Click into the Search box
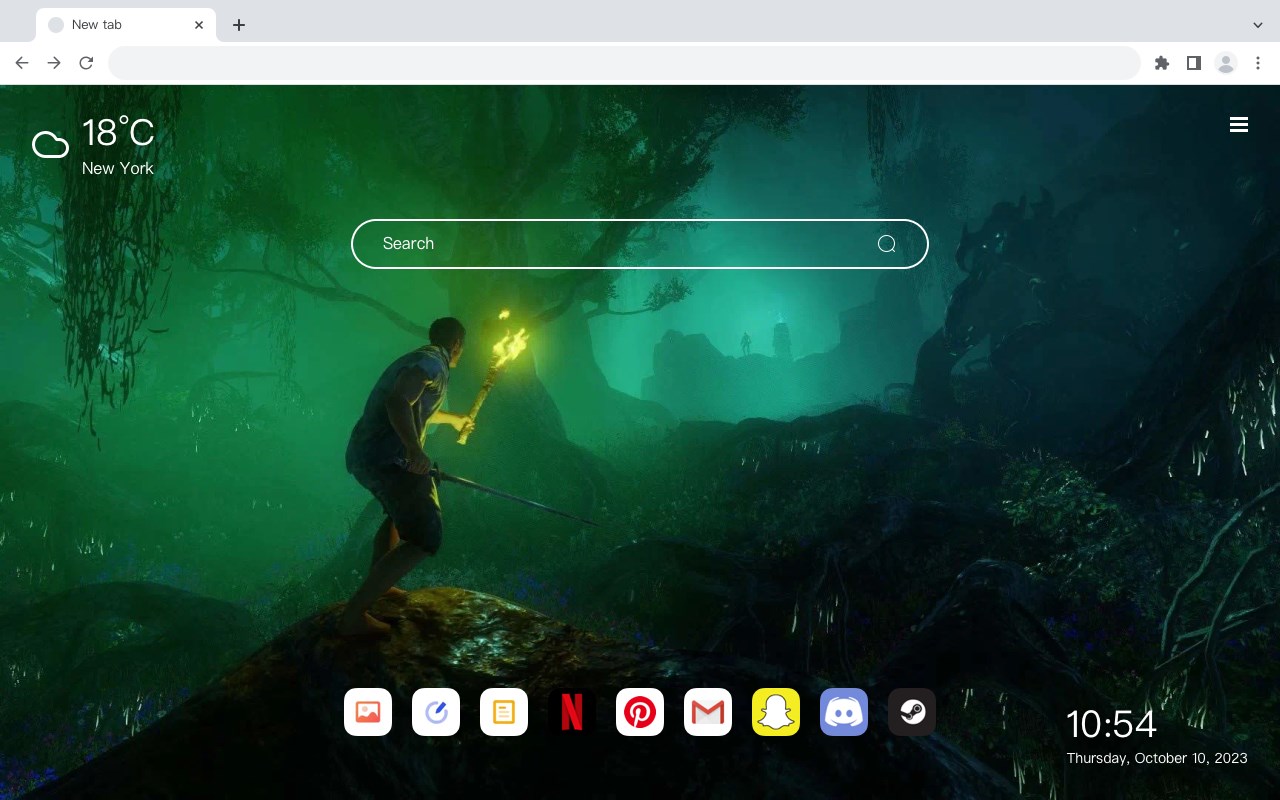Screen dimensions: 1280x800 [x=640, y=244]
